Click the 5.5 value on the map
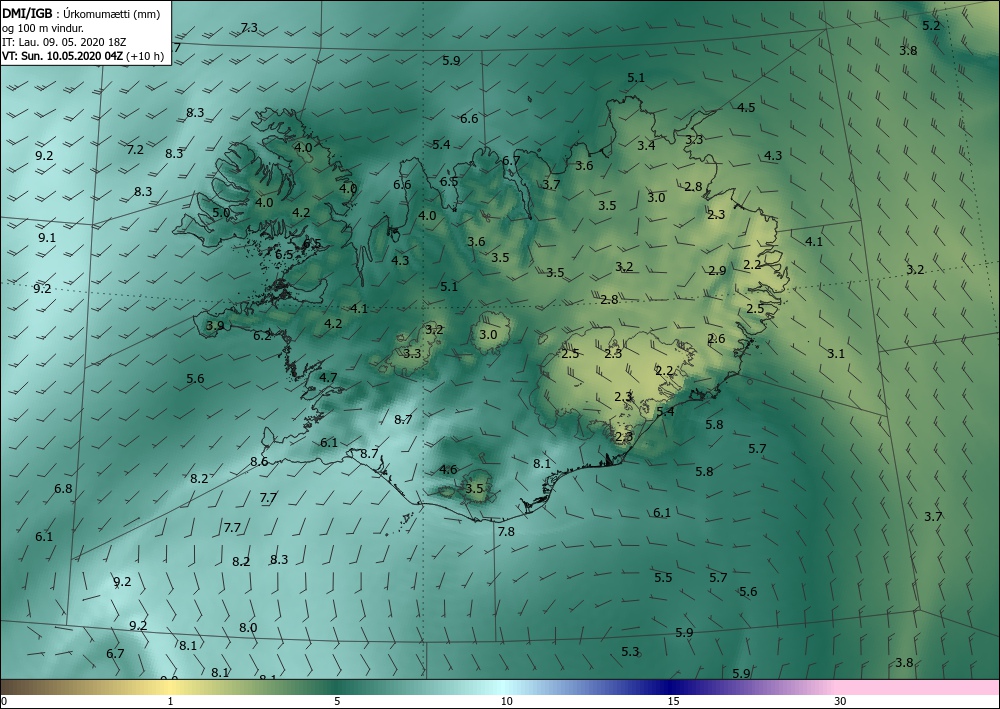This screenshot has height=709, width=1000. 663,578
